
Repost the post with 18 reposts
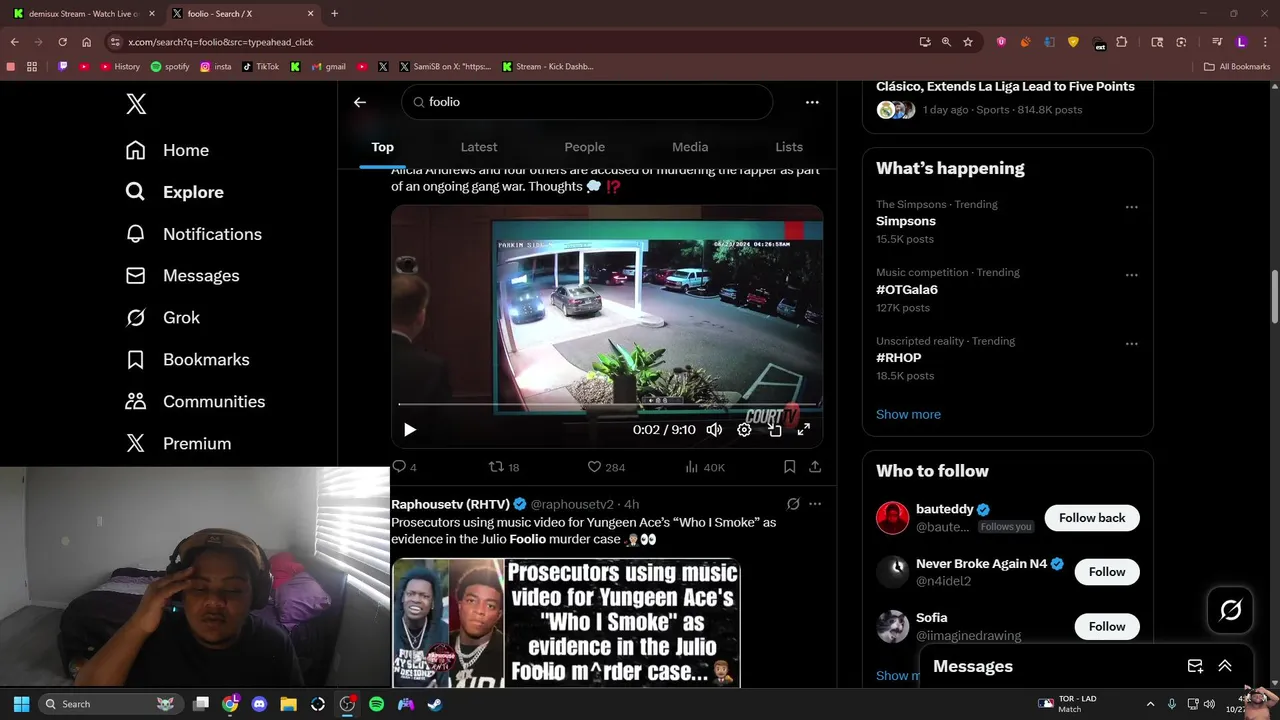point(503,467)
